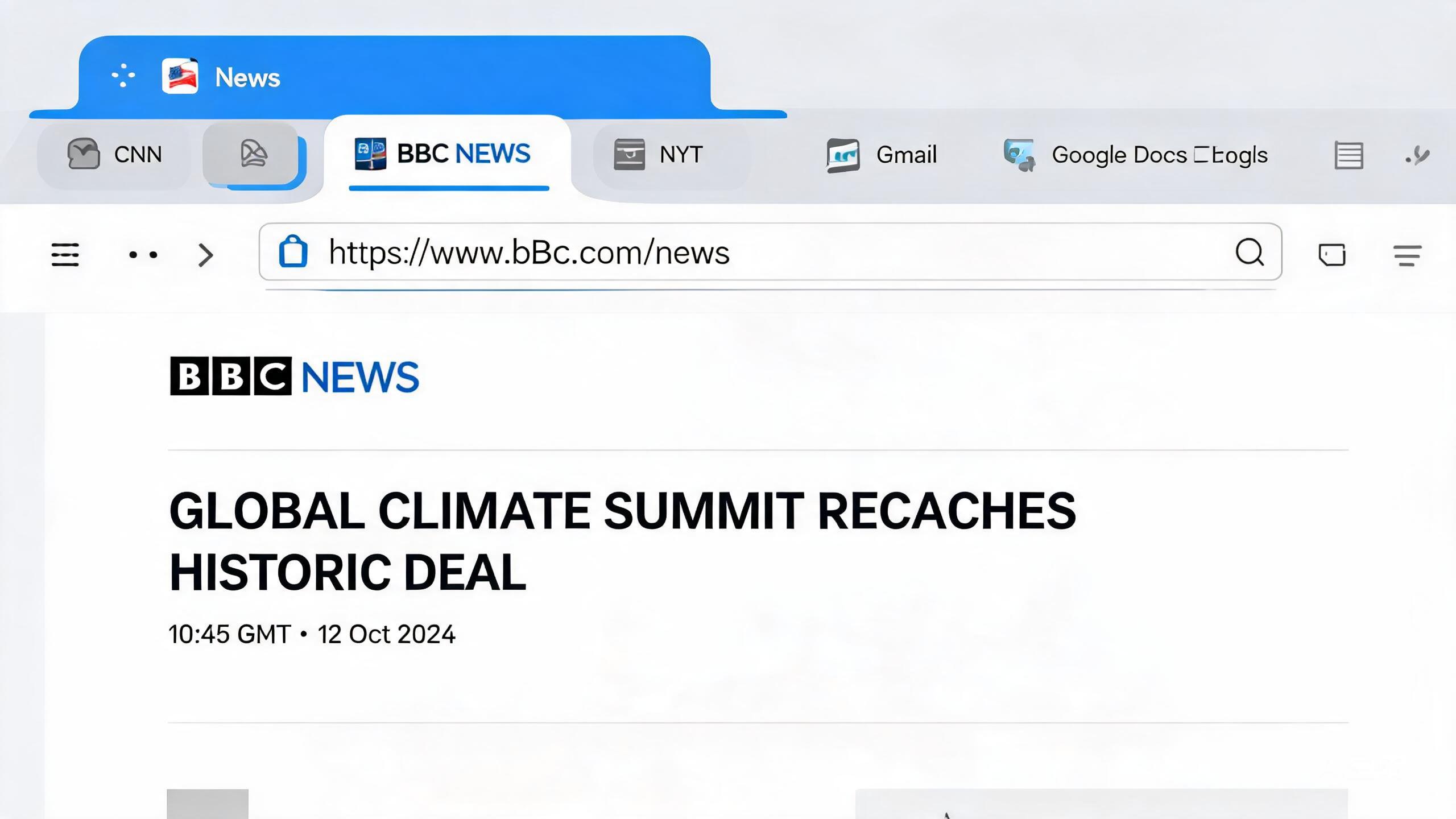Viewport: 1456px width, 819px height.
Task: Open the News tab group label
Action: coord(247,77)
